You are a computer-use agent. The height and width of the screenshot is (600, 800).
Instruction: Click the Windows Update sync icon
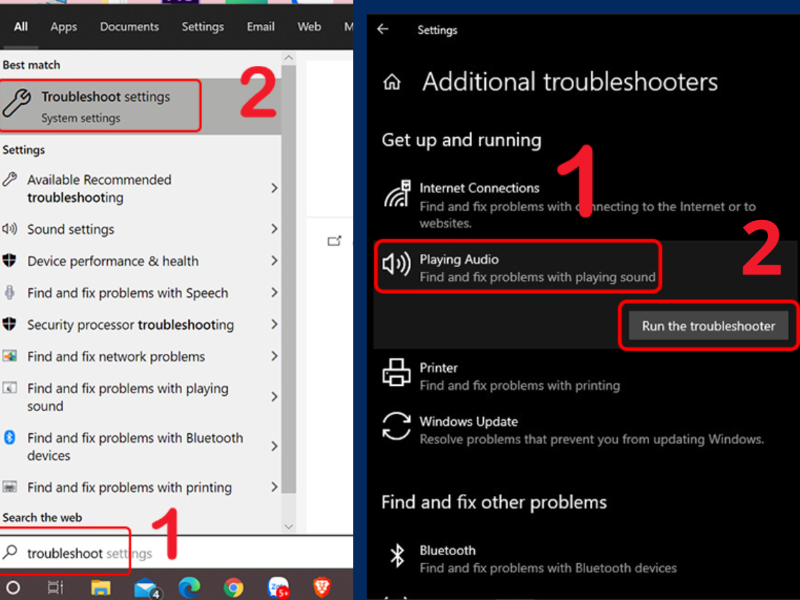[397, 428]
